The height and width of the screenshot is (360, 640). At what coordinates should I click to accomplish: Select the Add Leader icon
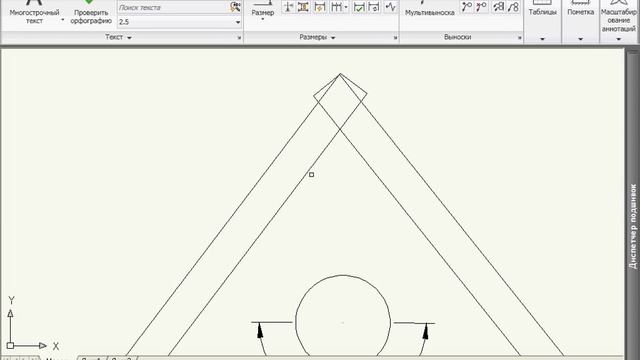click(x=467, y=7)
